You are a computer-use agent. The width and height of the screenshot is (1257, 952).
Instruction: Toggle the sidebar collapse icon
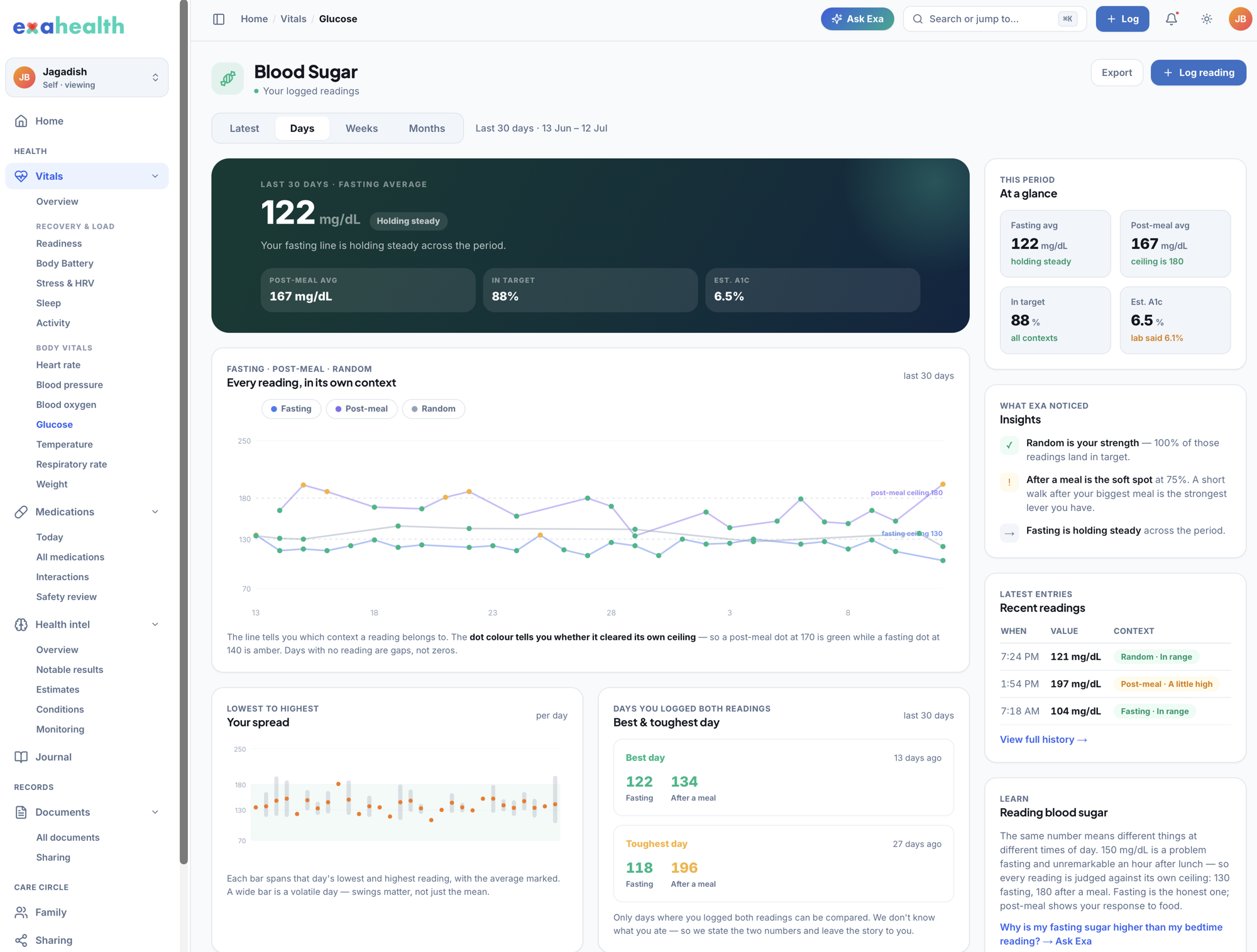tap(219, 19)
